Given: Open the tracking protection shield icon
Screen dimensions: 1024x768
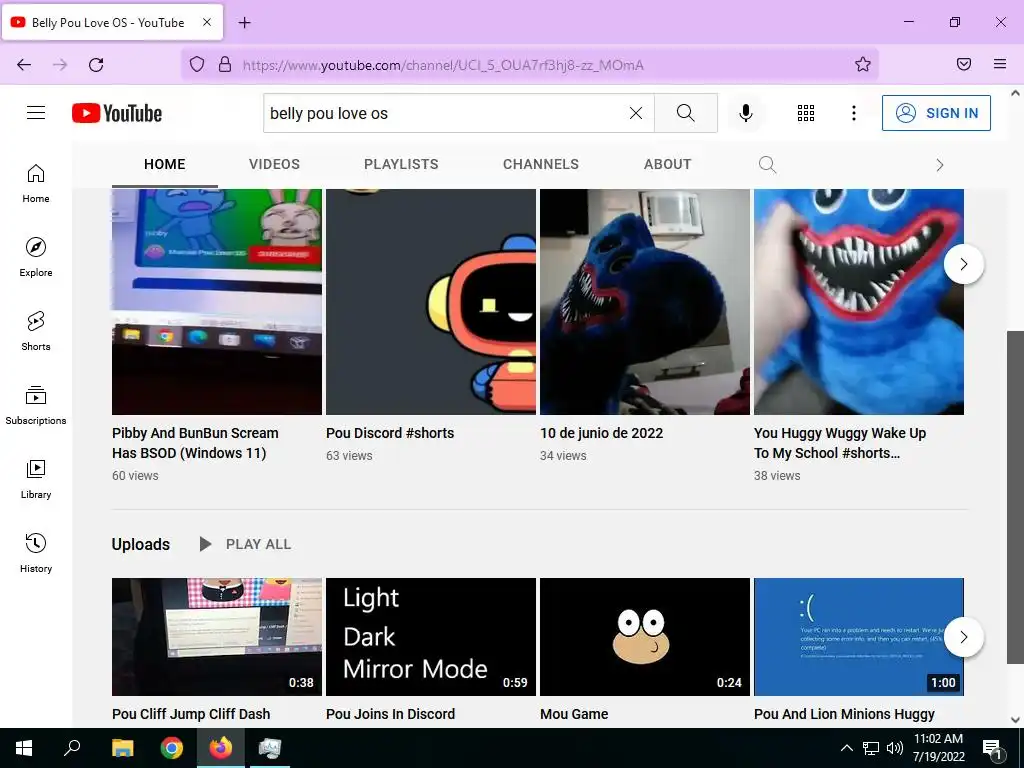Looking at the screenshot, I should 197,64.
